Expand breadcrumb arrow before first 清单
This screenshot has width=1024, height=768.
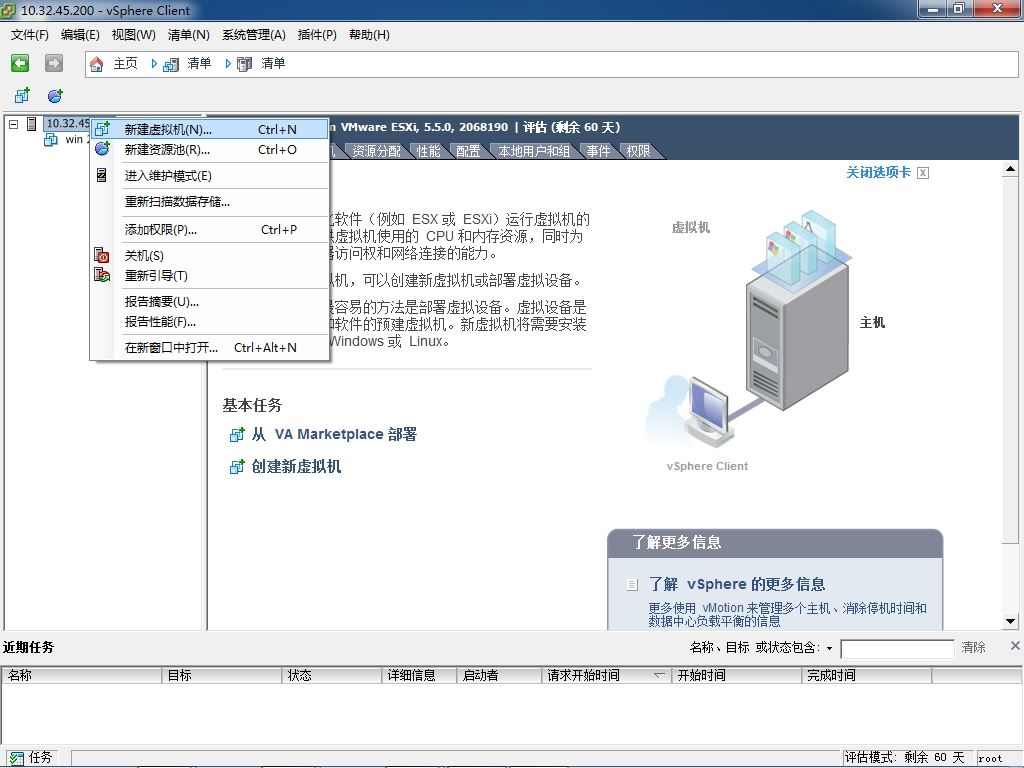154,63
